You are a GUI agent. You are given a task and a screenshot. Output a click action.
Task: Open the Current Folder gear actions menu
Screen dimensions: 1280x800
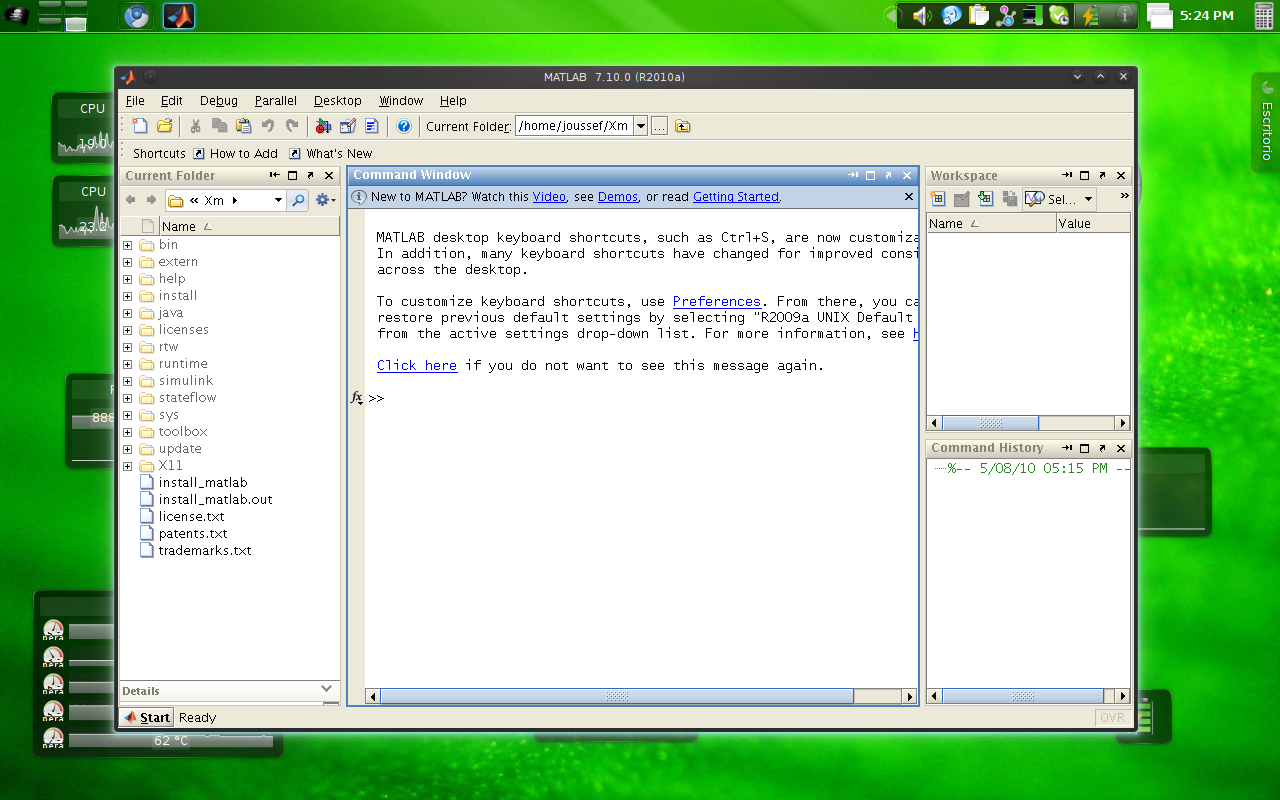(325, 200)
